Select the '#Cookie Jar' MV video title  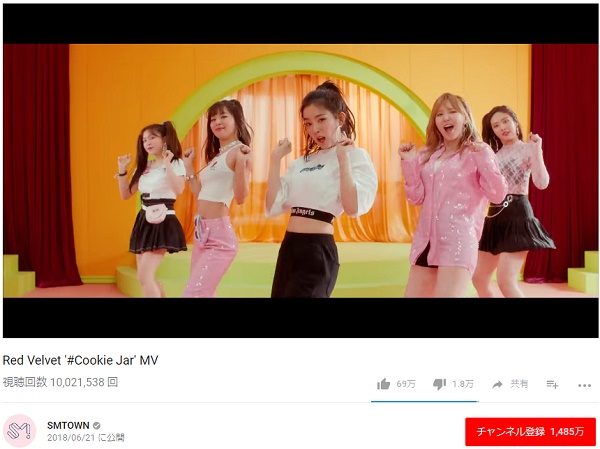pos(80,360)
